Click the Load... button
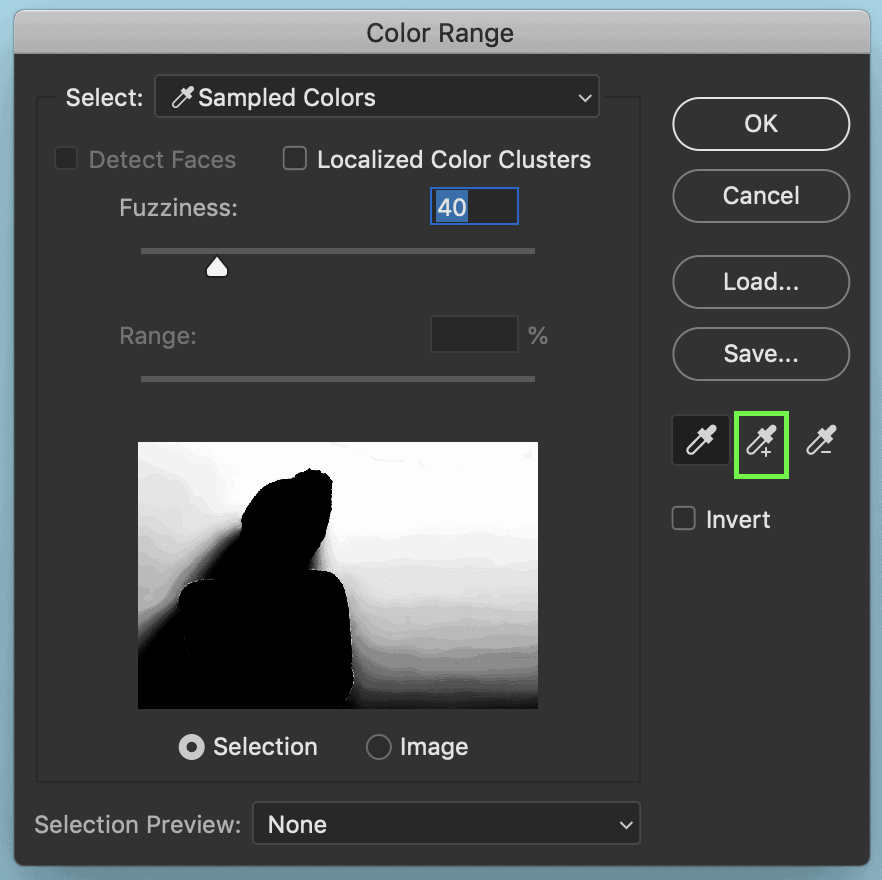 761,282
